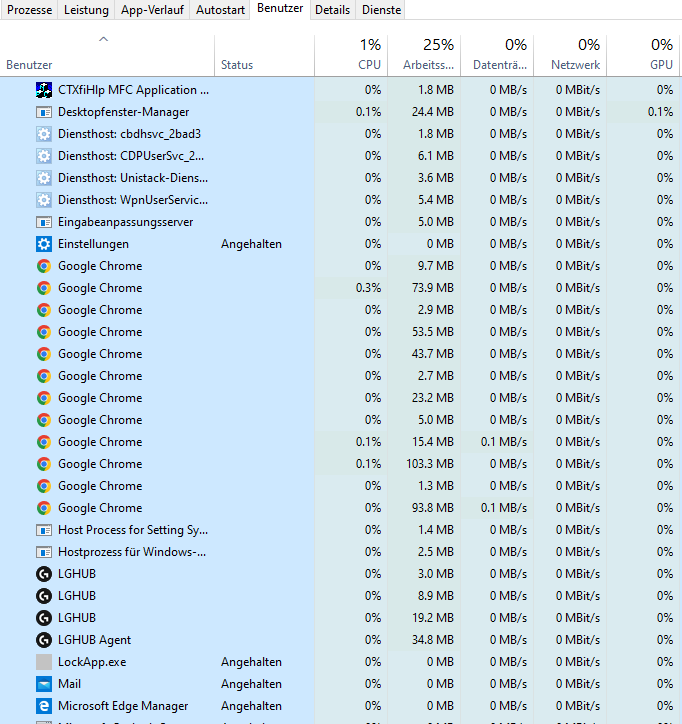
Task: Click the Chrome icon with 23.2 MB
Action: (x=44, y=398)
